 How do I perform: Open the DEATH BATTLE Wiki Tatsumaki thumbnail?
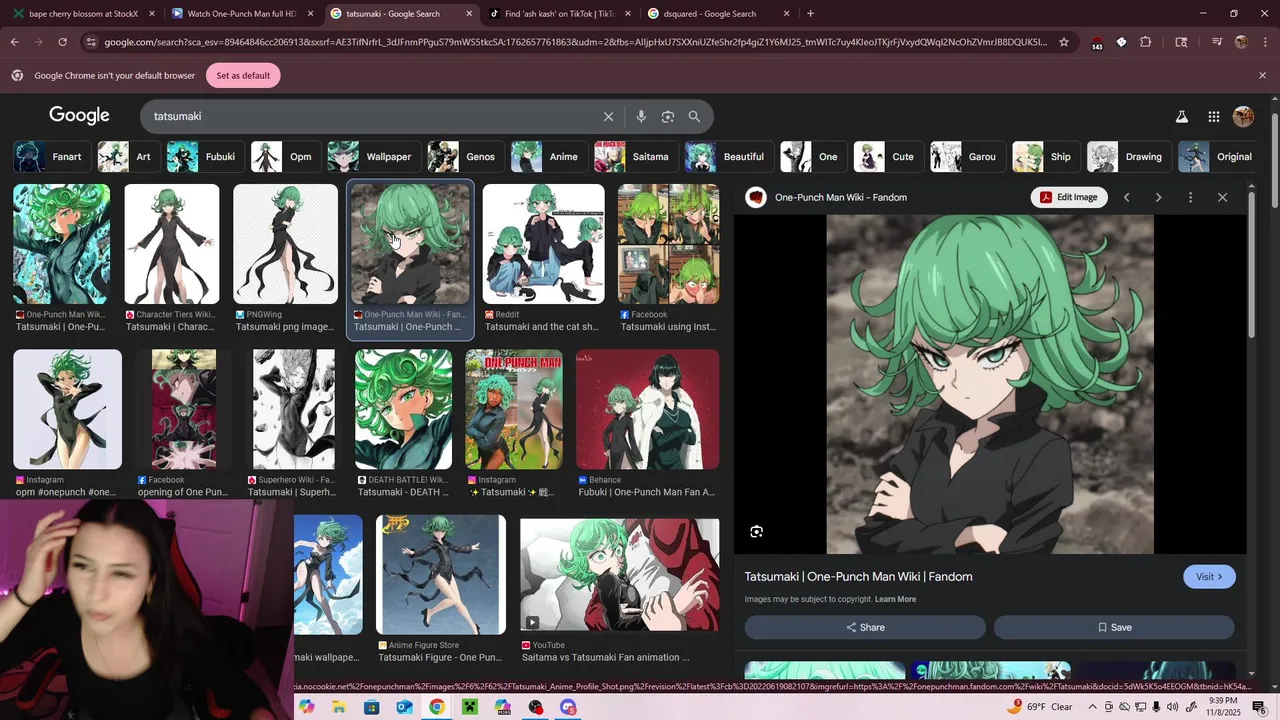point(403,409)
